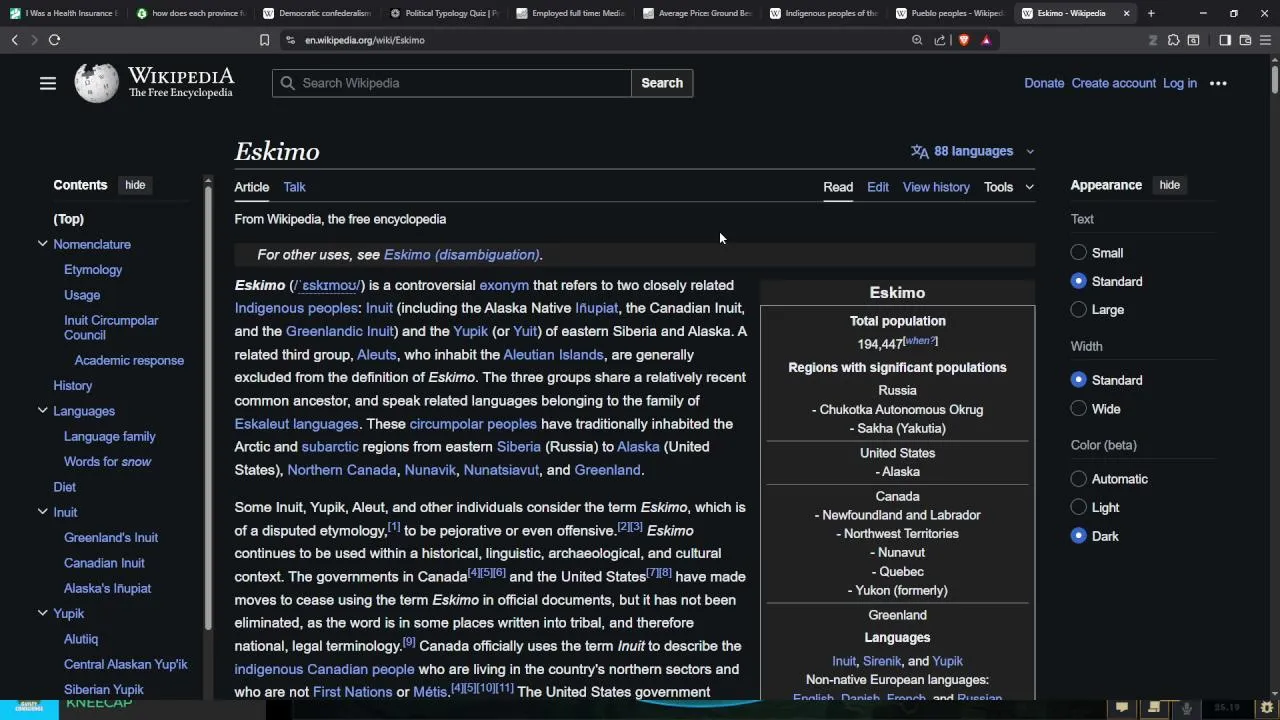Viewport: 1280px width, 720px height.
Task: Click the tab search icon in the toolbar
Action: pyautogui.click(x=1193, y=40)
